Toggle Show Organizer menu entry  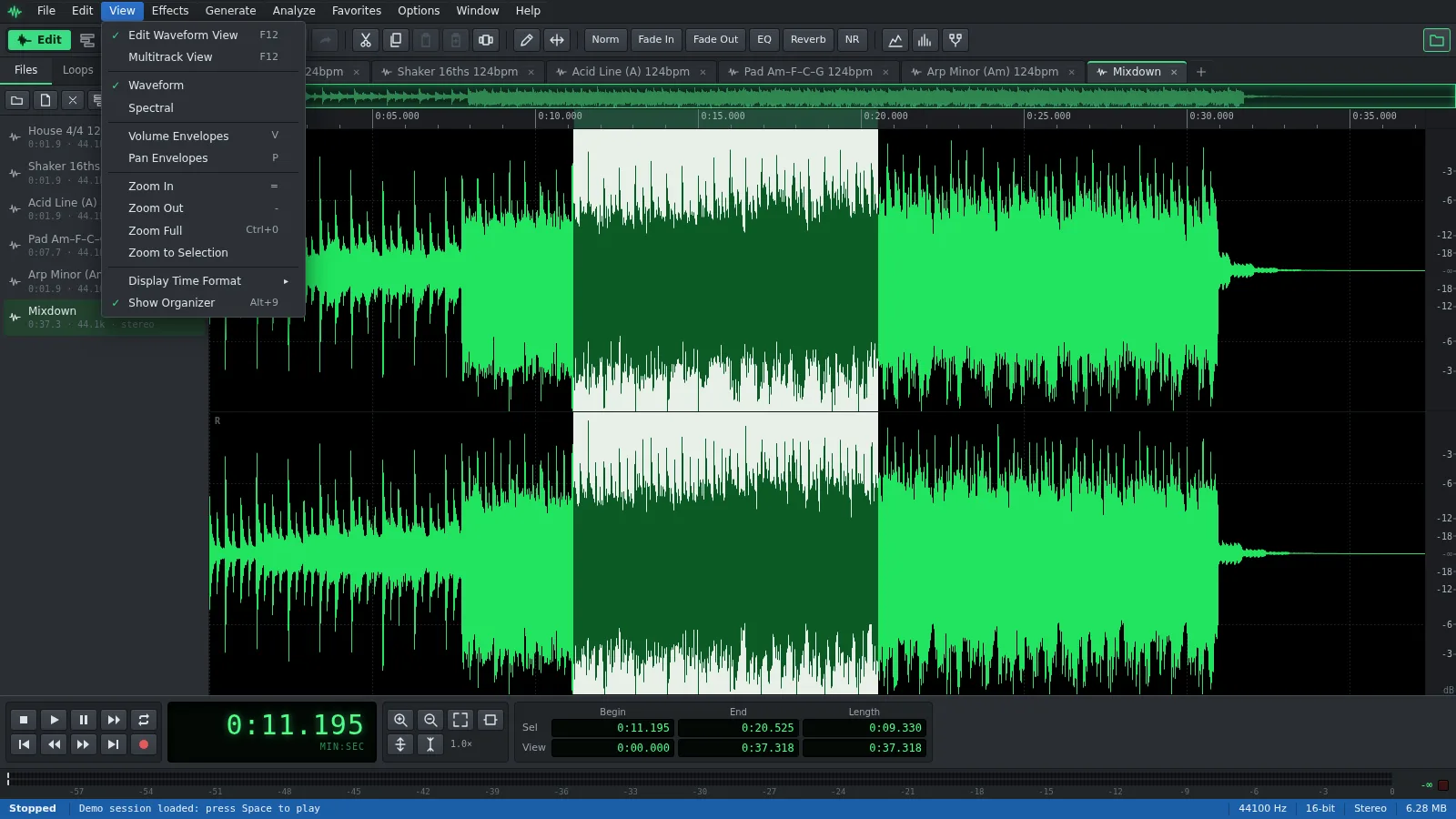pos(201,302)
